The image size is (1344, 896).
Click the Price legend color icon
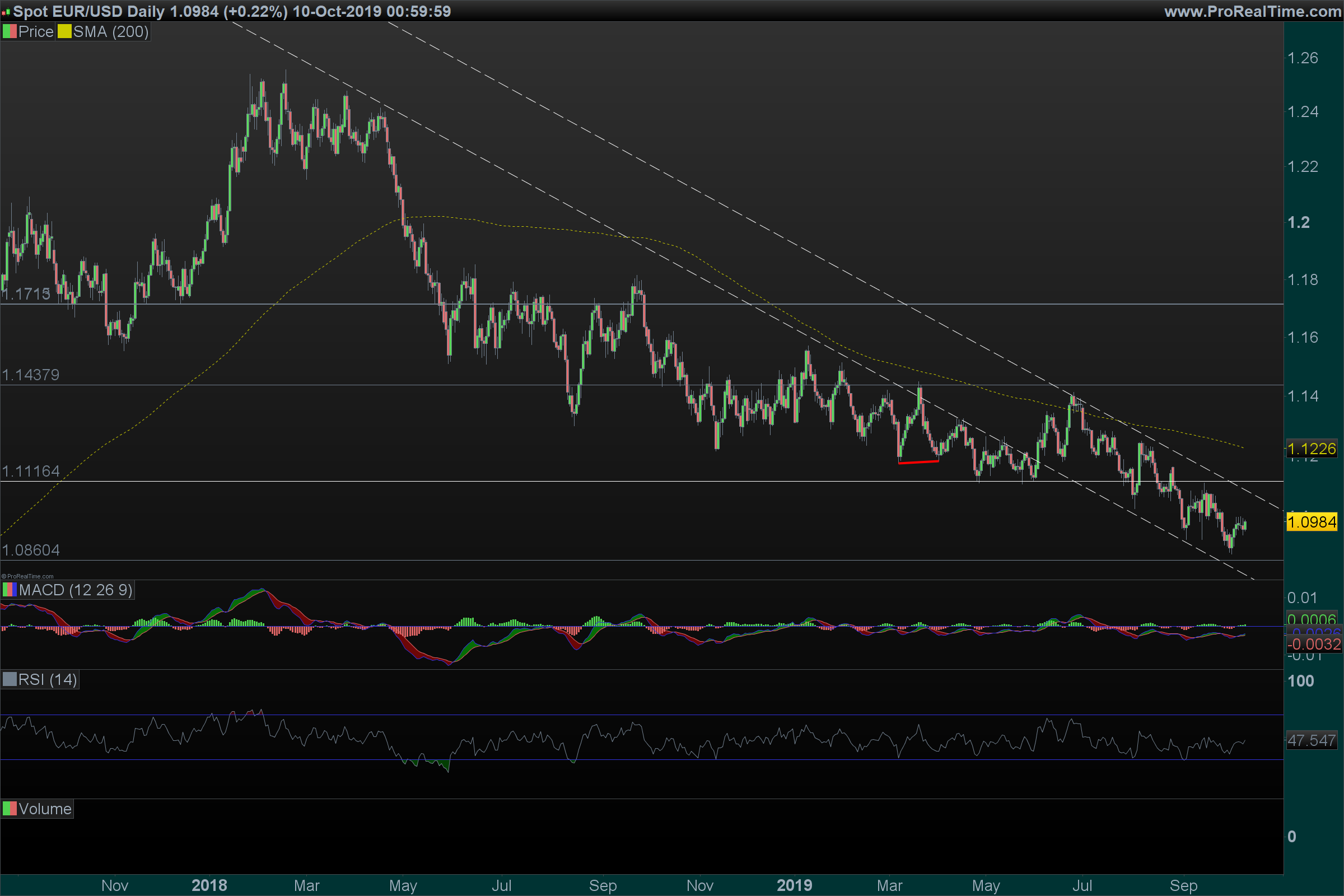(10, 31)
